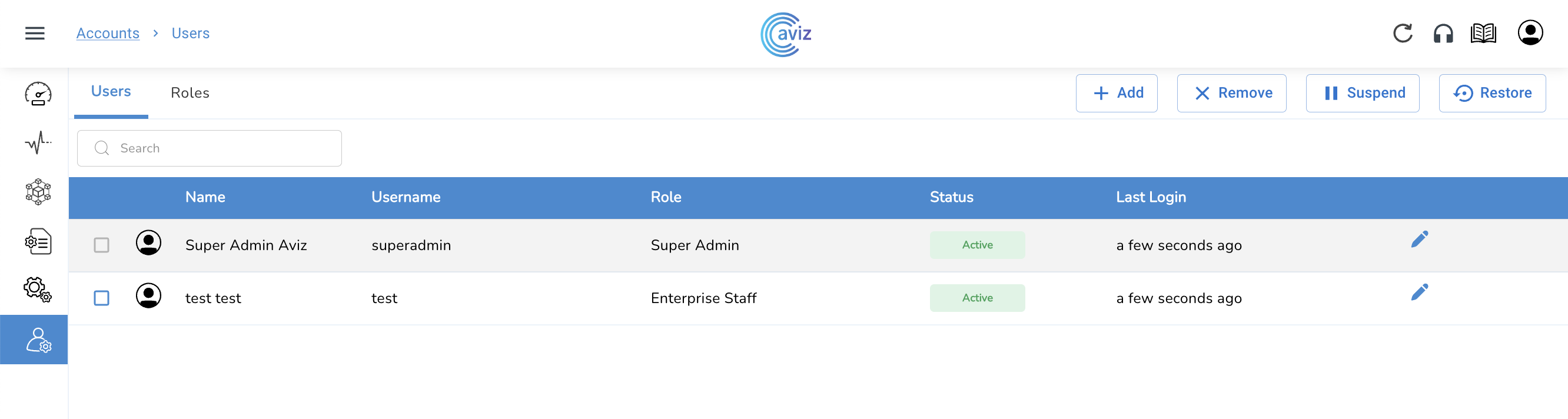The width and height of the screenshot is (1568, 419).
Task: Select the Super Admin Aviz row checkbox
Action: click(102, 245)
